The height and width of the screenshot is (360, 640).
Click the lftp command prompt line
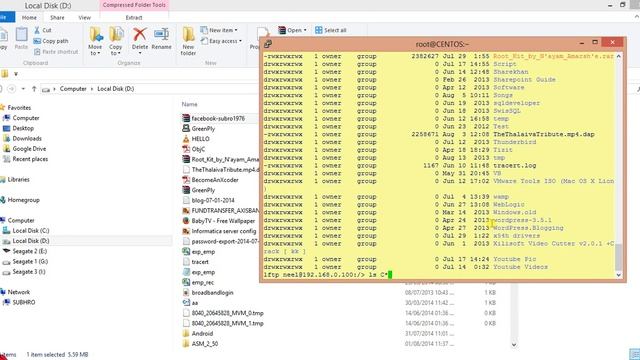click(x=327, y=275)
